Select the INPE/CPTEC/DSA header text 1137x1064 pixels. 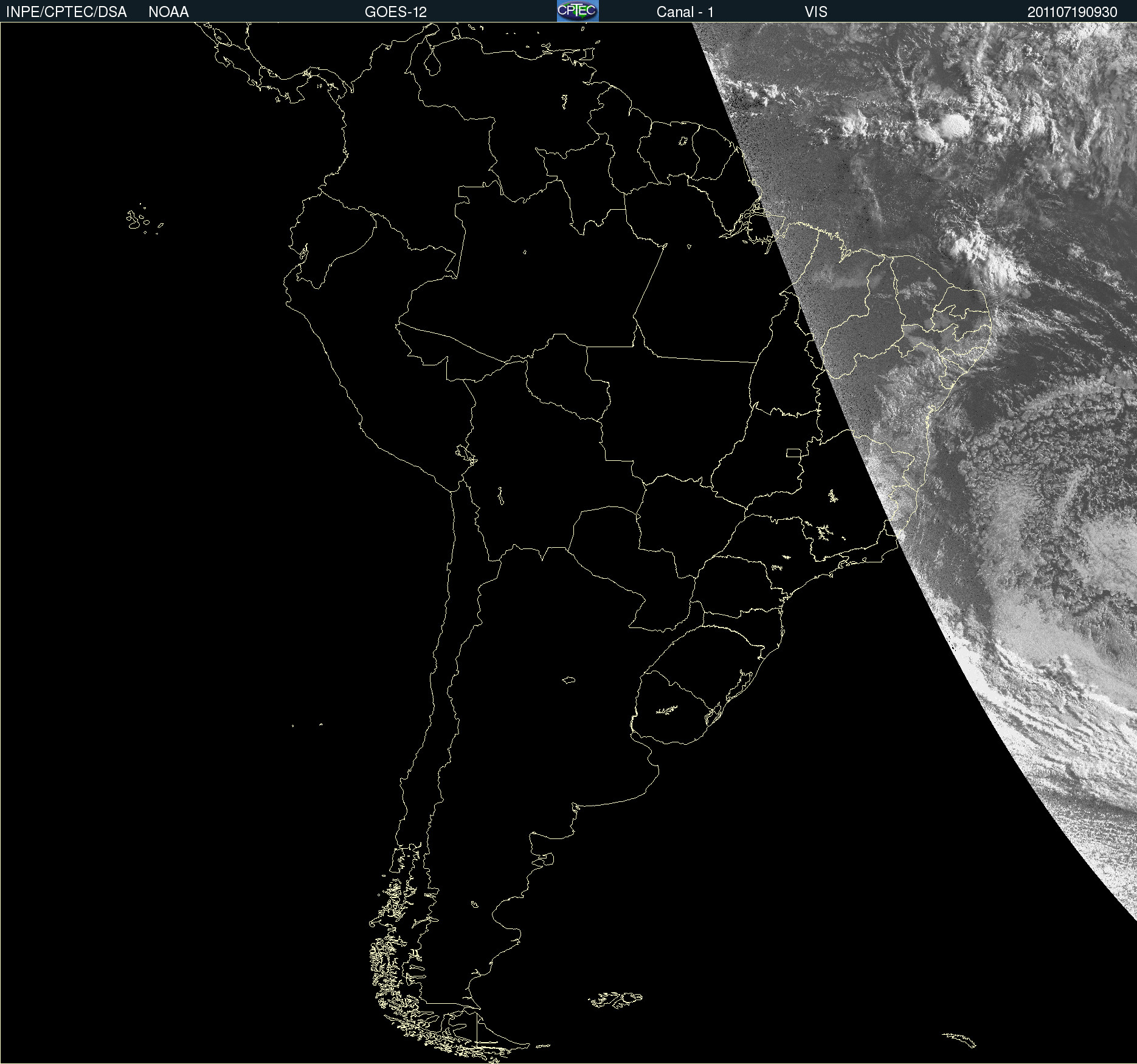point(66,12)
